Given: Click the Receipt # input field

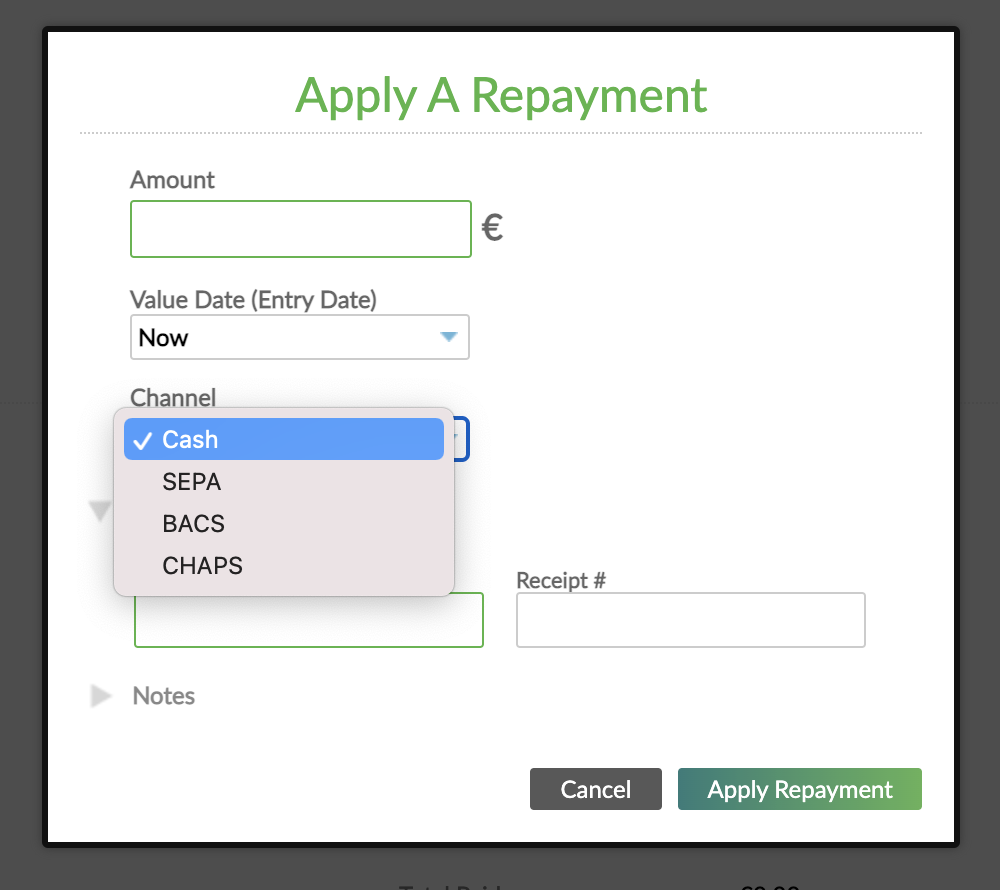Looking at the screenshot, I should (690, 620).
